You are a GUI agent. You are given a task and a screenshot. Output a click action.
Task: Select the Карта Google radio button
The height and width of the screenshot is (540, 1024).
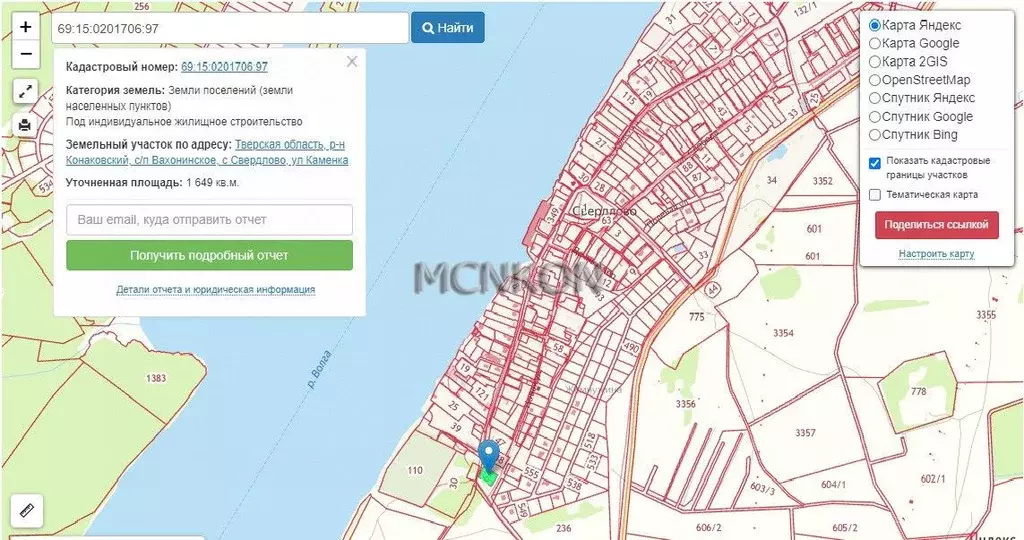[875, 44]
